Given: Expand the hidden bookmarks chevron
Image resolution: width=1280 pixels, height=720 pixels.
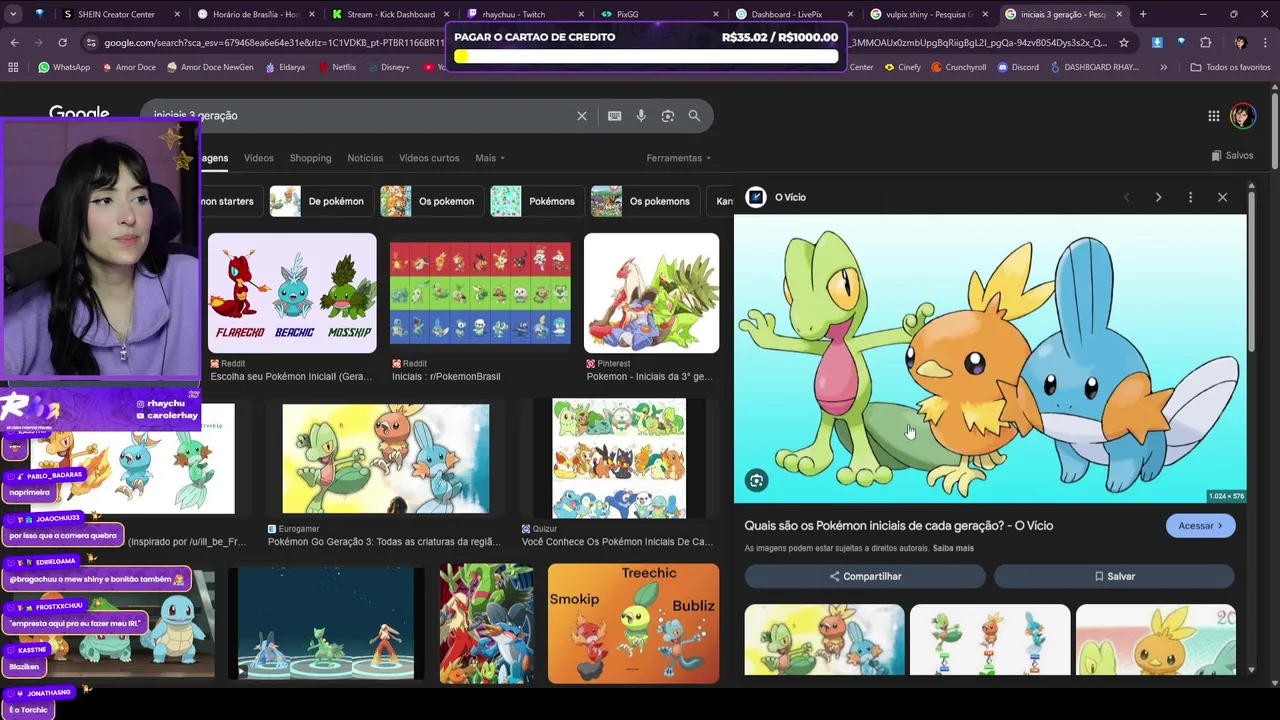Looking at the screenshot, I should (1163, 68).
